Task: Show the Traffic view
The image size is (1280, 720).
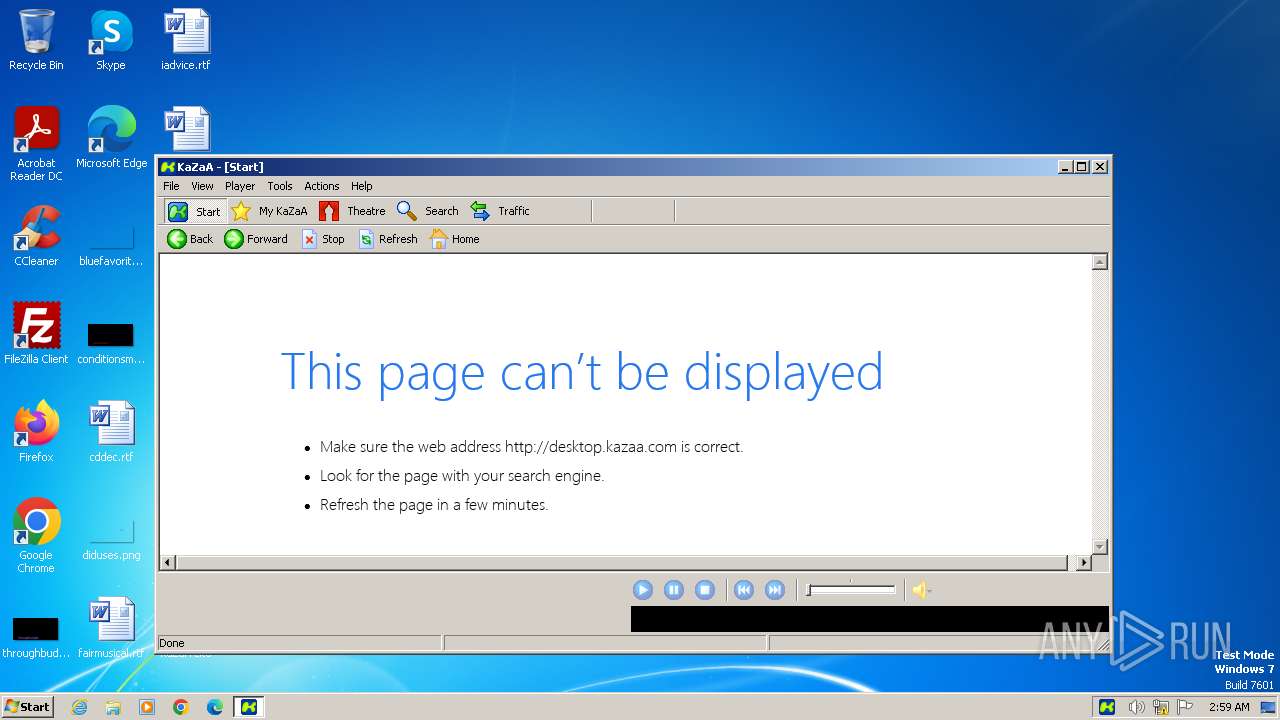Action: pyautogui.click(x=500, y=211)
